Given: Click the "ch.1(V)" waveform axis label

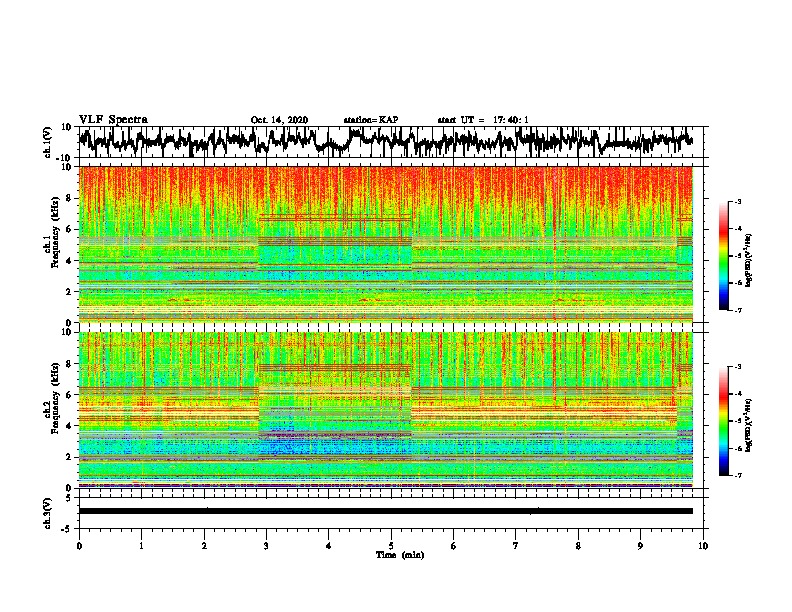Looking at the screenshot, I should click(x=48, y=142).
